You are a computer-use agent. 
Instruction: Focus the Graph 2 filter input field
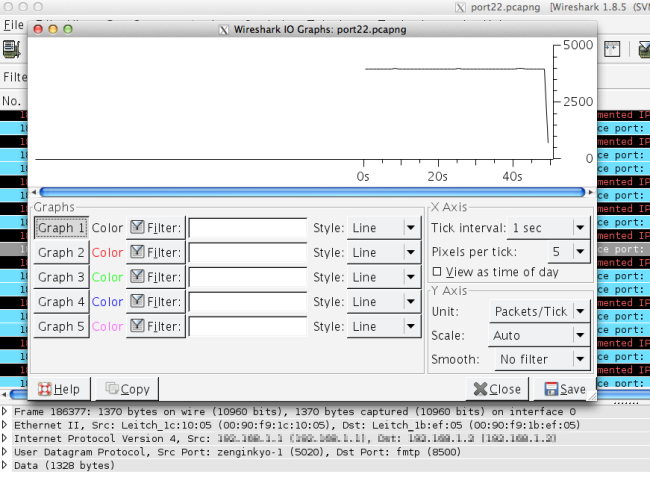tap(248, 252)
